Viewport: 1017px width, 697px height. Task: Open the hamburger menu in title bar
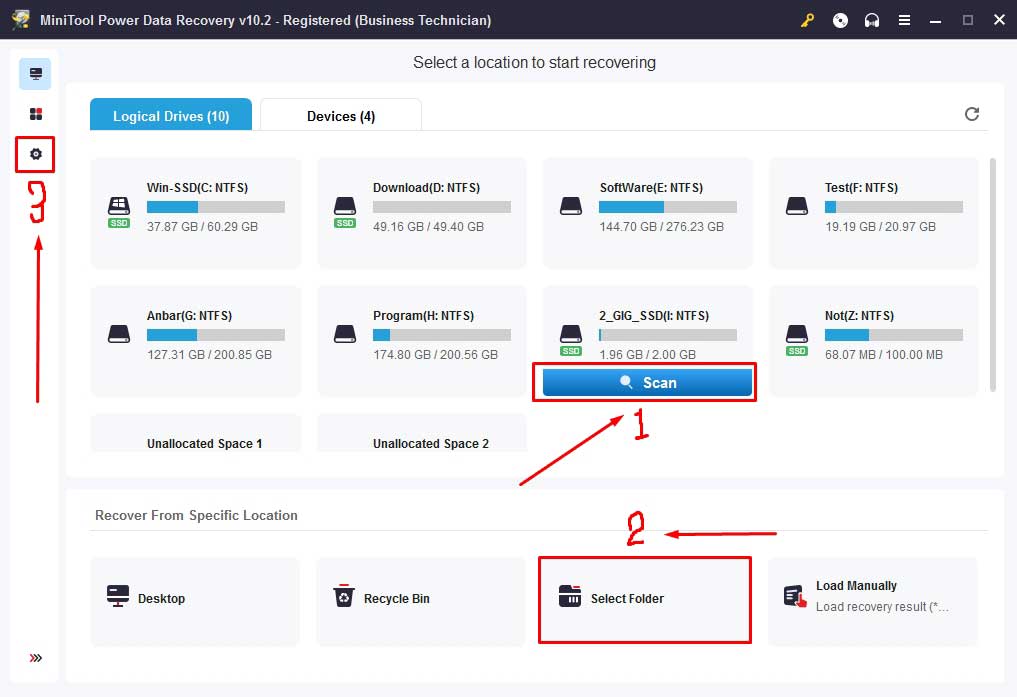pyautogui.click(x=904, y=20)
